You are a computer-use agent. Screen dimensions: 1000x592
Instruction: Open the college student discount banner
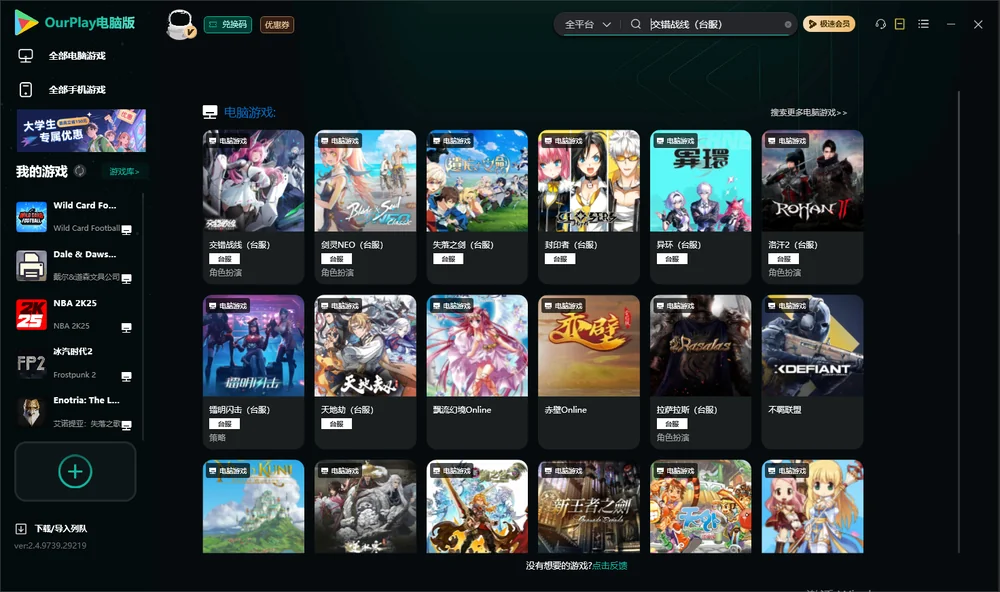81,130
